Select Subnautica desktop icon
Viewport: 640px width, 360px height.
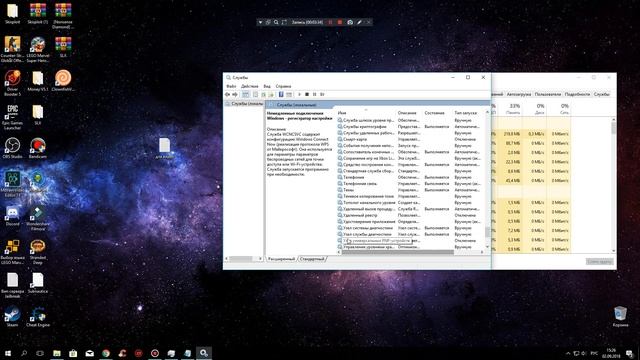pyautogui.click(x=38, y=283)
